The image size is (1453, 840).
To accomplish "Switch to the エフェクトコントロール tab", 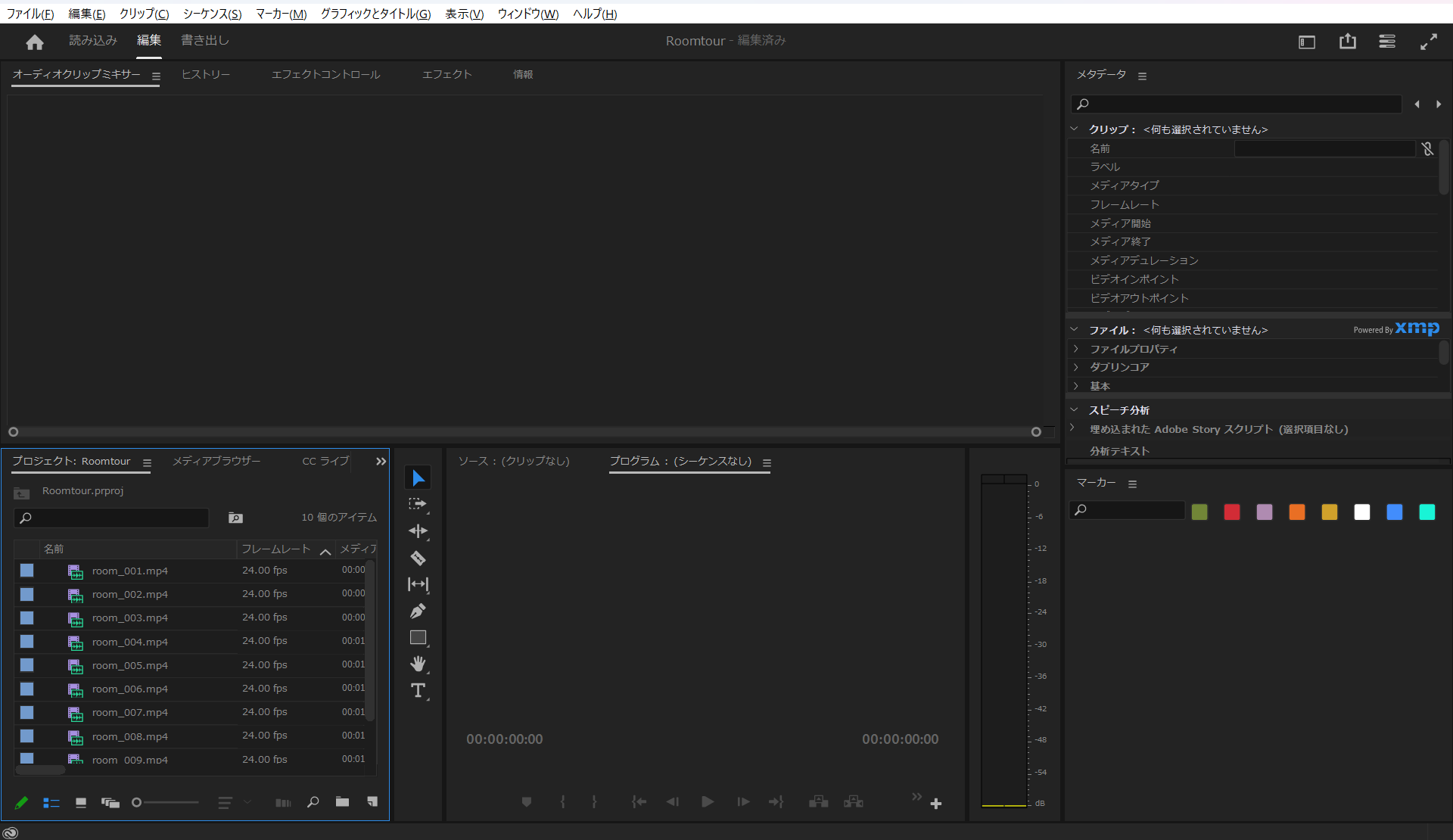I will [326, 74].
